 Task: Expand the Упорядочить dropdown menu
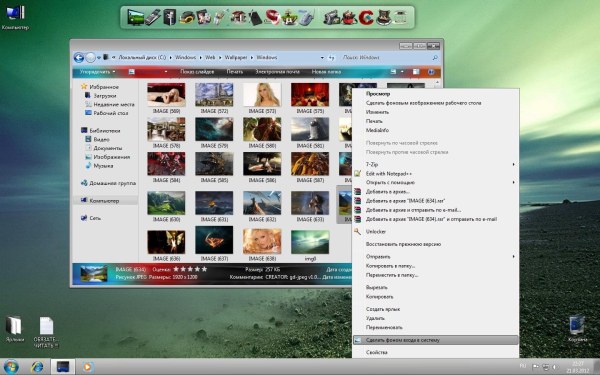97,72
